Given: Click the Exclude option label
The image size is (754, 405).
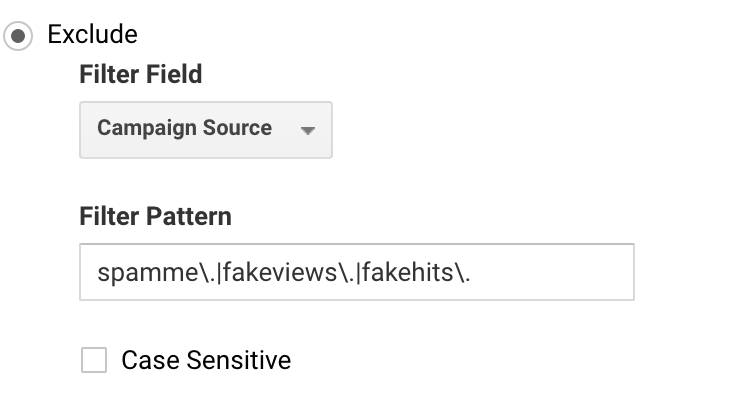Looking at the screenshot, I should 92,35.
